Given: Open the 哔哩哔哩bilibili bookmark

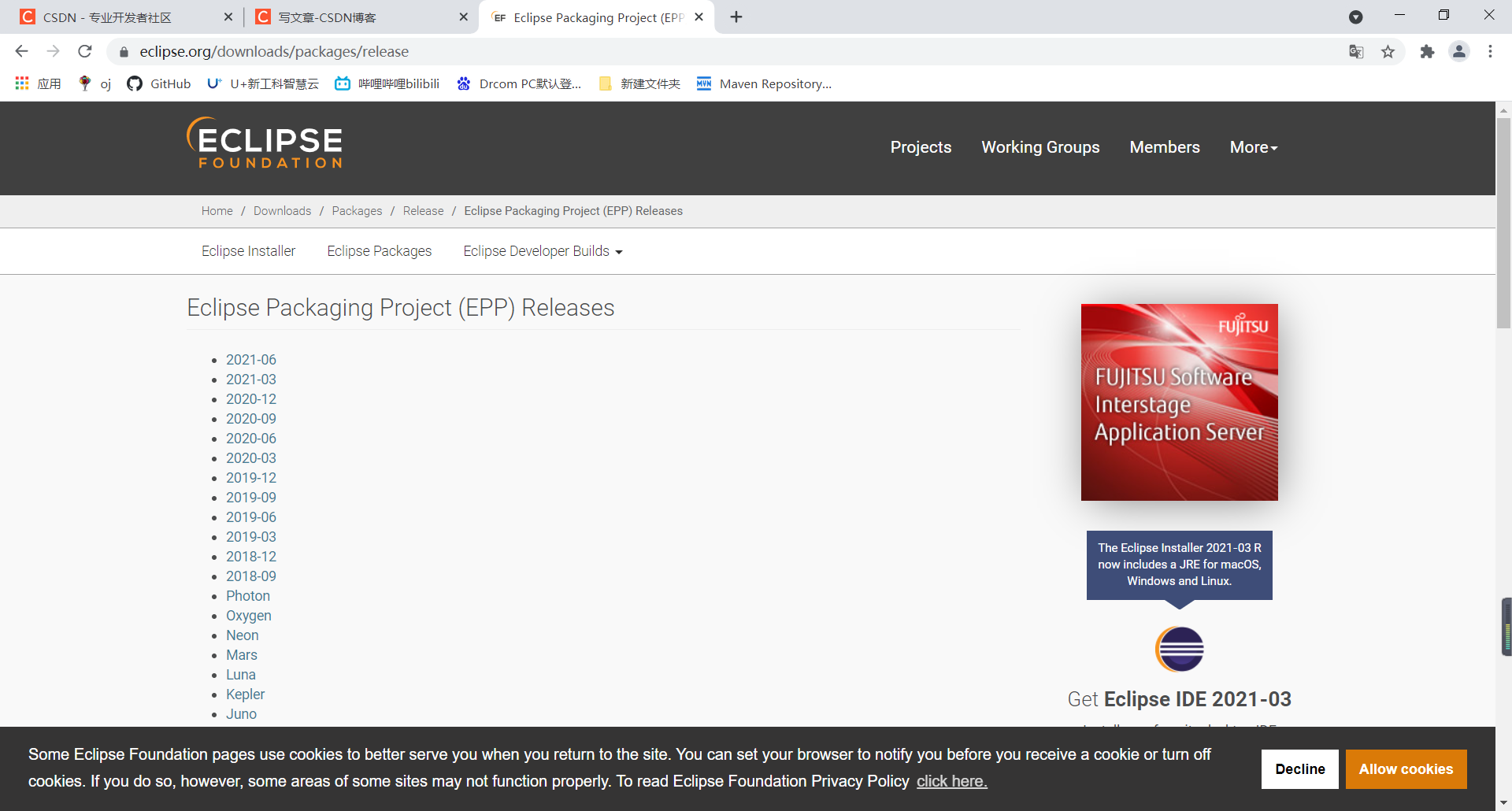Looking at the screenshot, I should (x=387, y=83).
